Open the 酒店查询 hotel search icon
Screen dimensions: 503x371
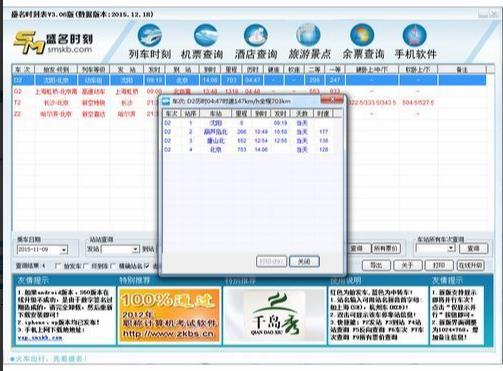256,42
